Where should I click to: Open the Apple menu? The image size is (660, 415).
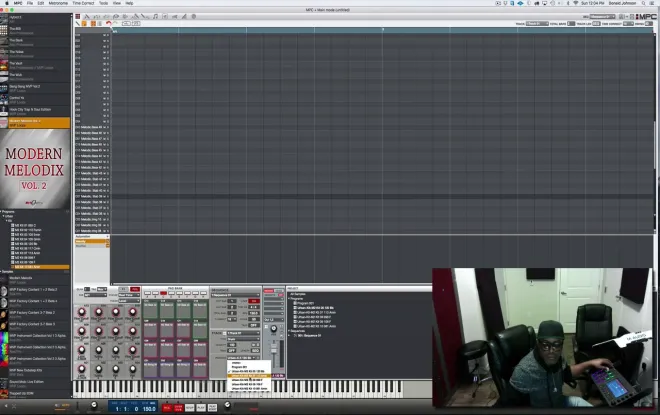7,3
